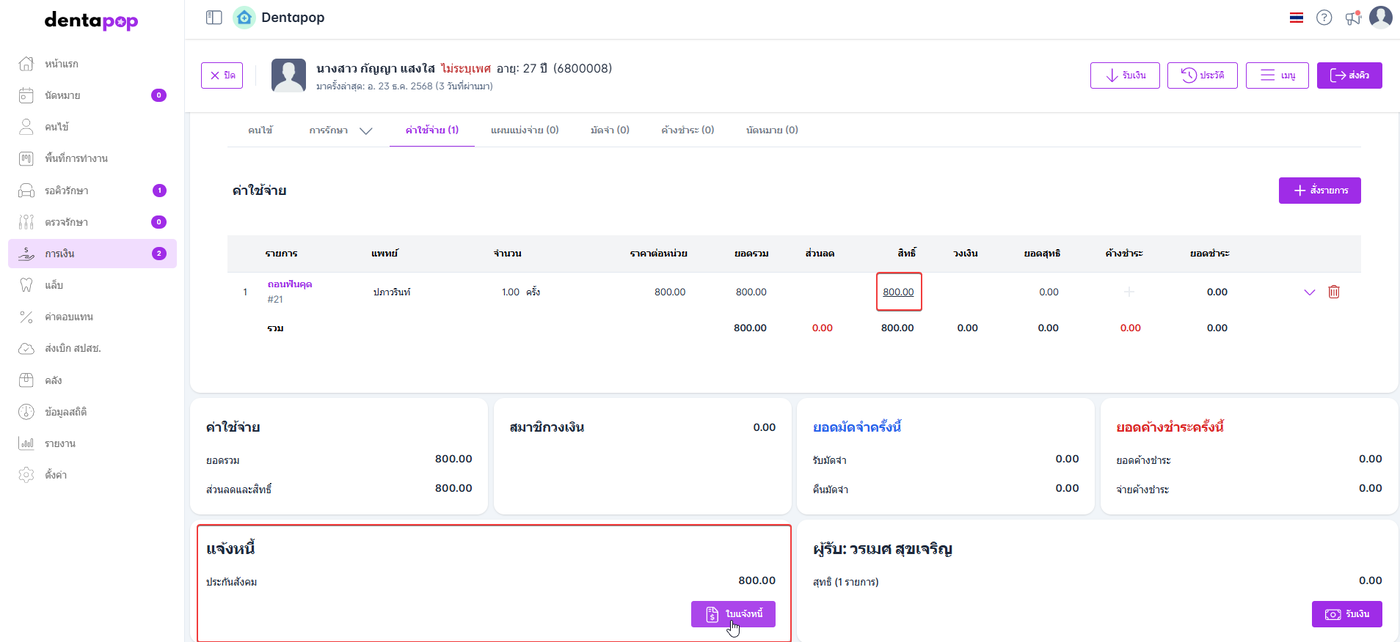Toggle the sidebar panel icon
Viewport: 1400px width, 642px height.
click(x=213, y=17)
